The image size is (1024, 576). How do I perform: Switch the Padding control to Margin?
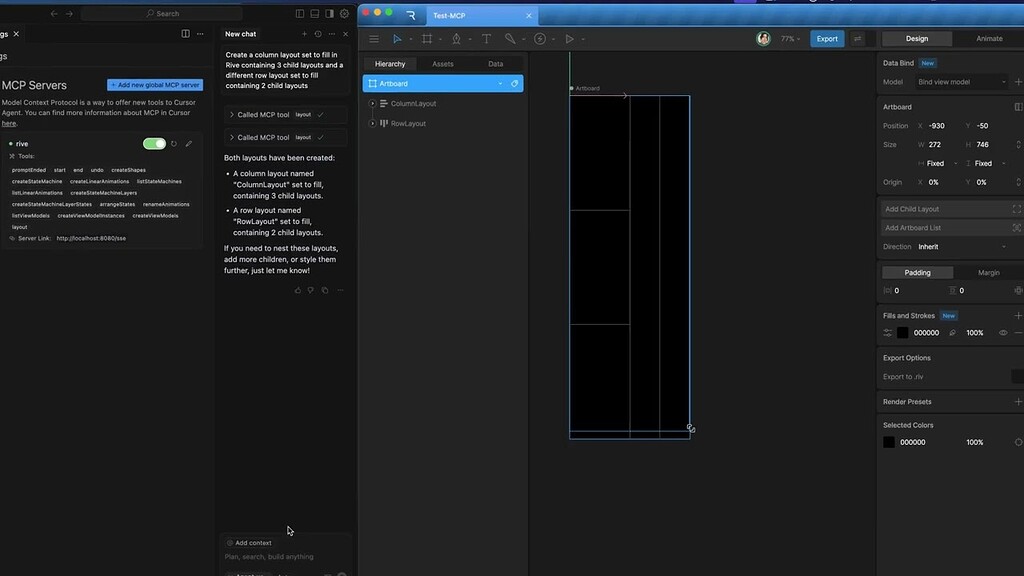pos(991,272)
